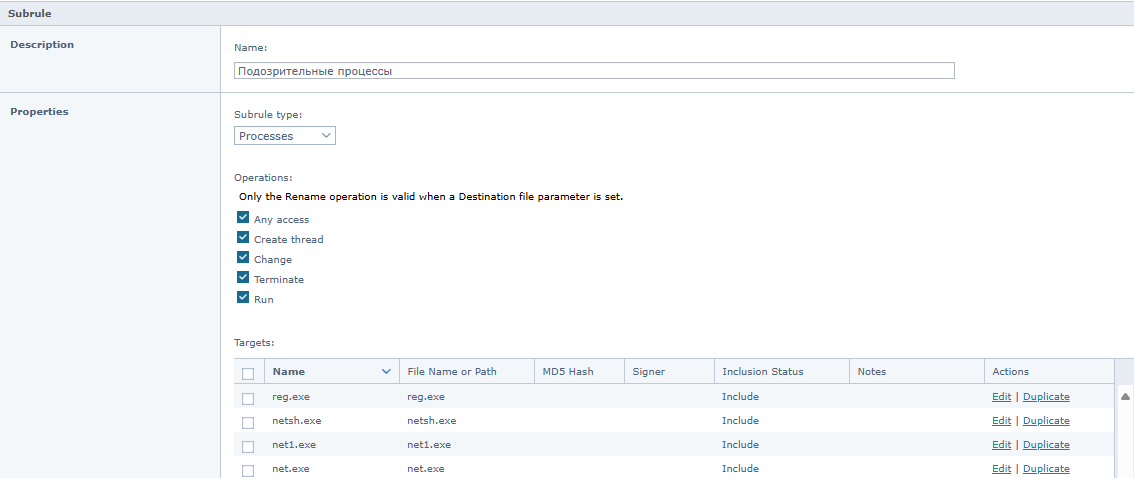Sort by Inclusion Status column header

pos(762,372)
